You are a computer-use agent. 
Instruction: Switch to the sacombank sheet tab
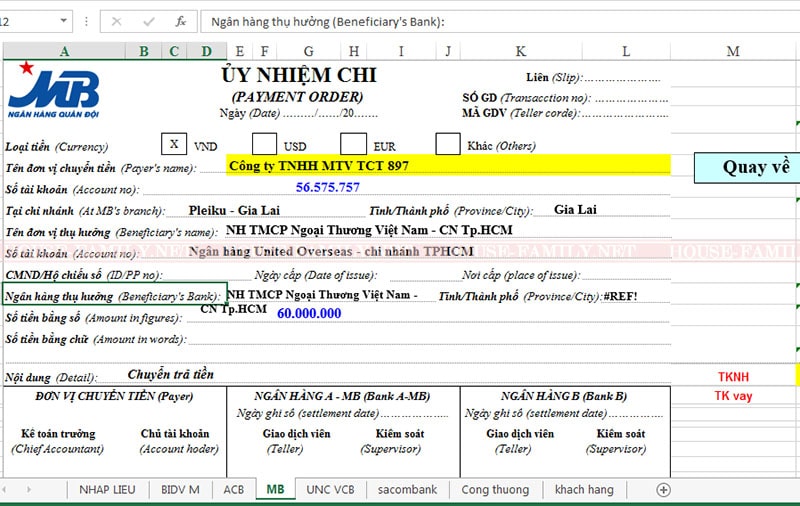(407, 490)
